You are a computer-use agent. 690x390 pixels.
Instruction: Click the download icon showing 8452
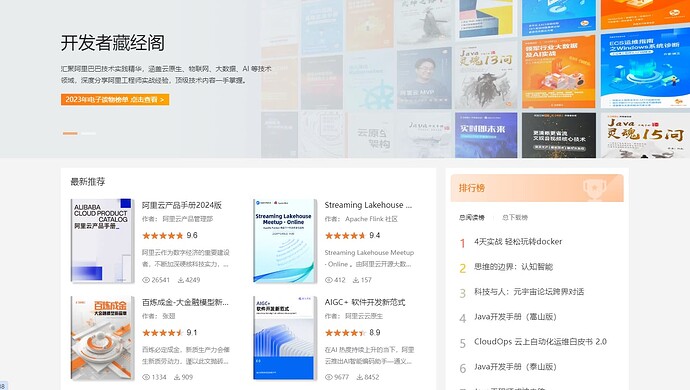(x=360, y=377)
